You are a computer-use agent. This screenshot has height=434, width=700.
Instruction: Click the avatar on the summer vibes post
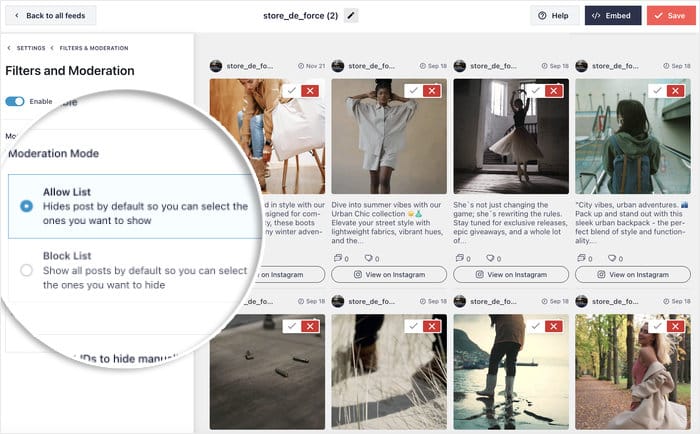coord(338,66)
